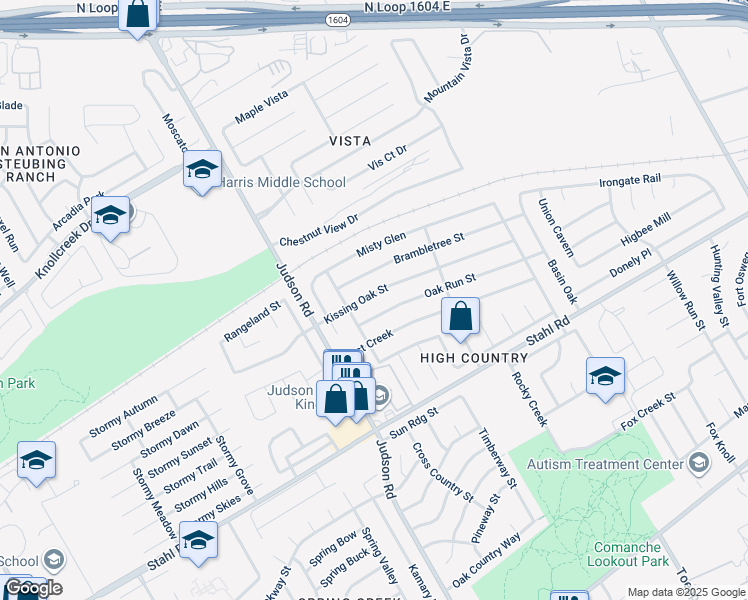Click the school marker left of Stormy Meadow
Image resolution: width=748 pixels, height=600 pixels.
click(36, 461)
